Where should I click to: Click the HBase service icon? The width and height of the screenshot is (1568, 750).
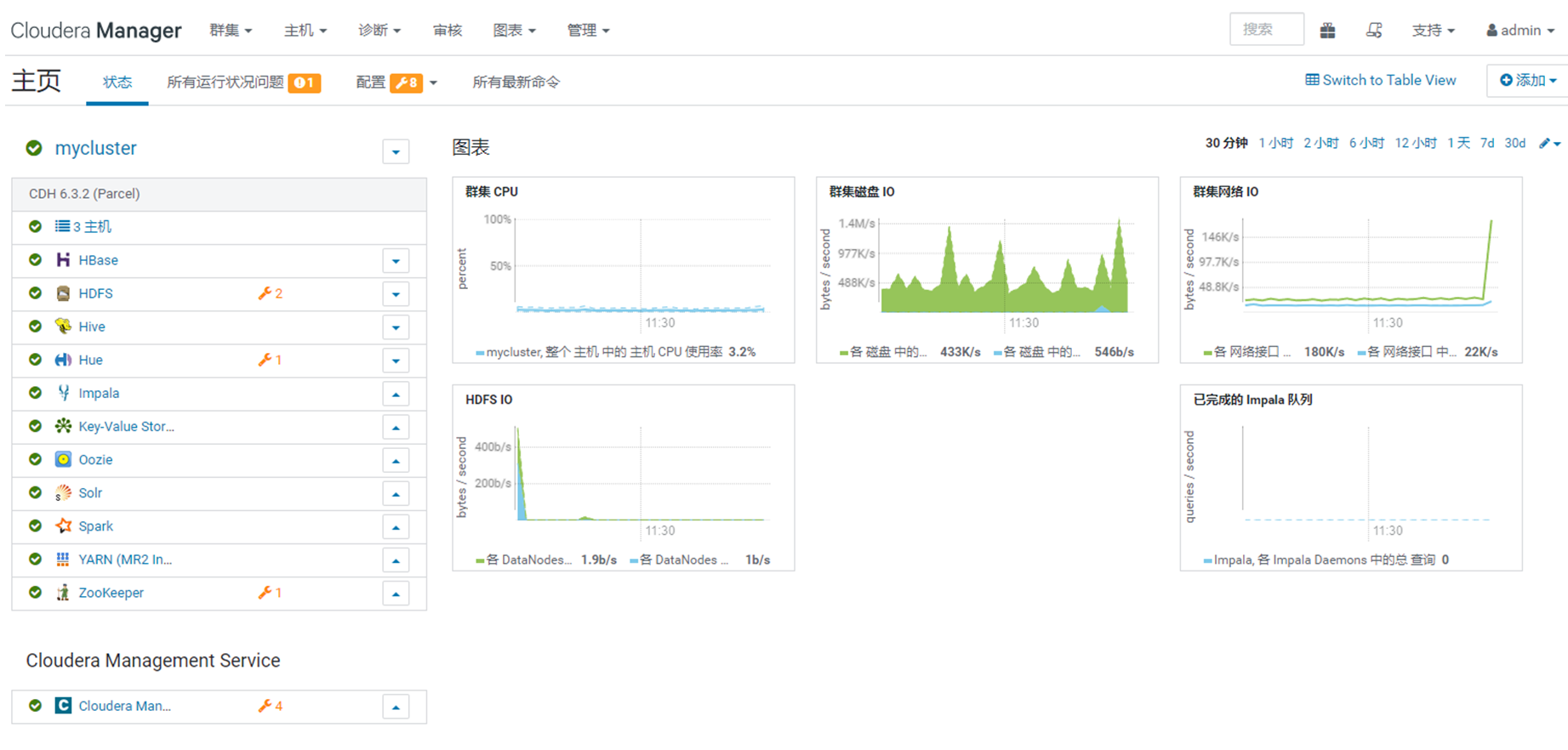(x=63, y=260)
